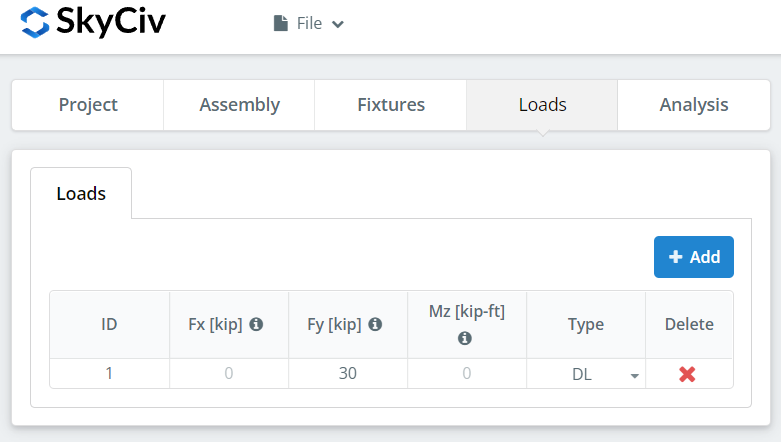Select the Analysis tab
Screen dimensions: 781x442
pyautogui.click(x=693, y=105)
